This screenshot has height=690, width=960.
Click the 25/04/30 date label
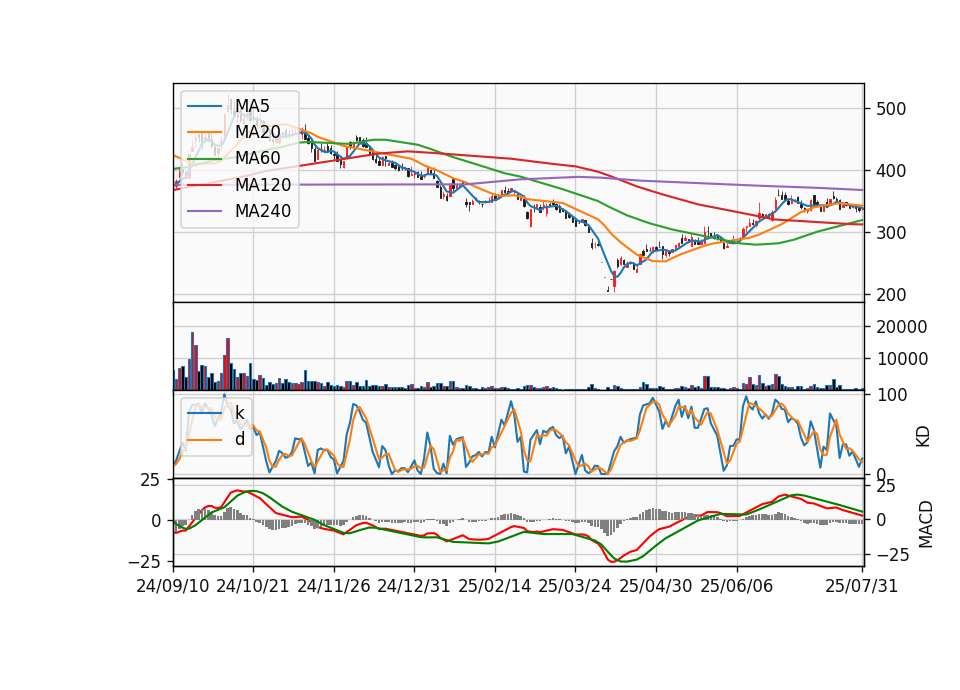click(656, 586)
